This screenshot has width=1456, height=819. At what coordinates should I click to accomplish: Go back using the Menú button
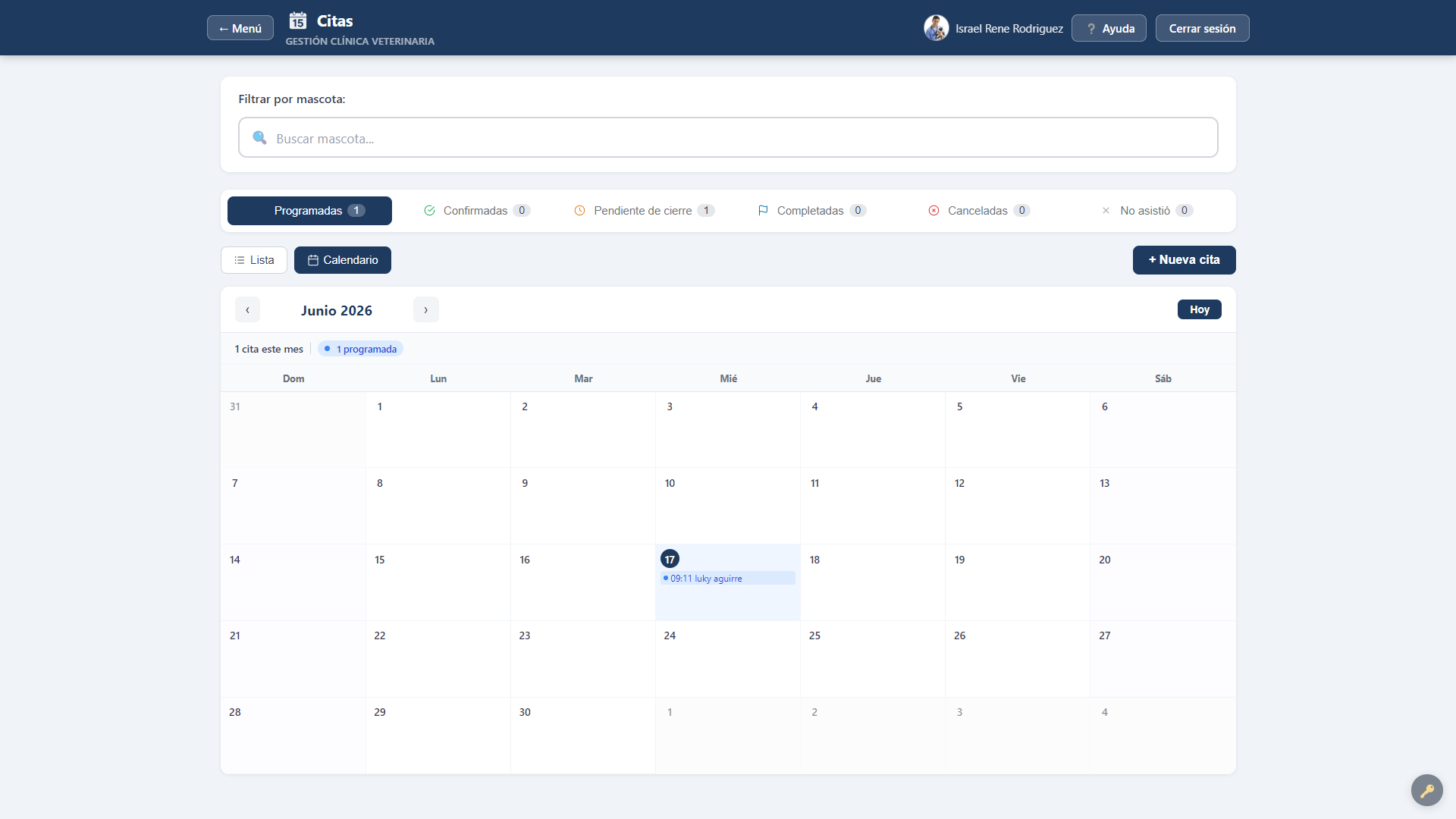click(240, 28)
